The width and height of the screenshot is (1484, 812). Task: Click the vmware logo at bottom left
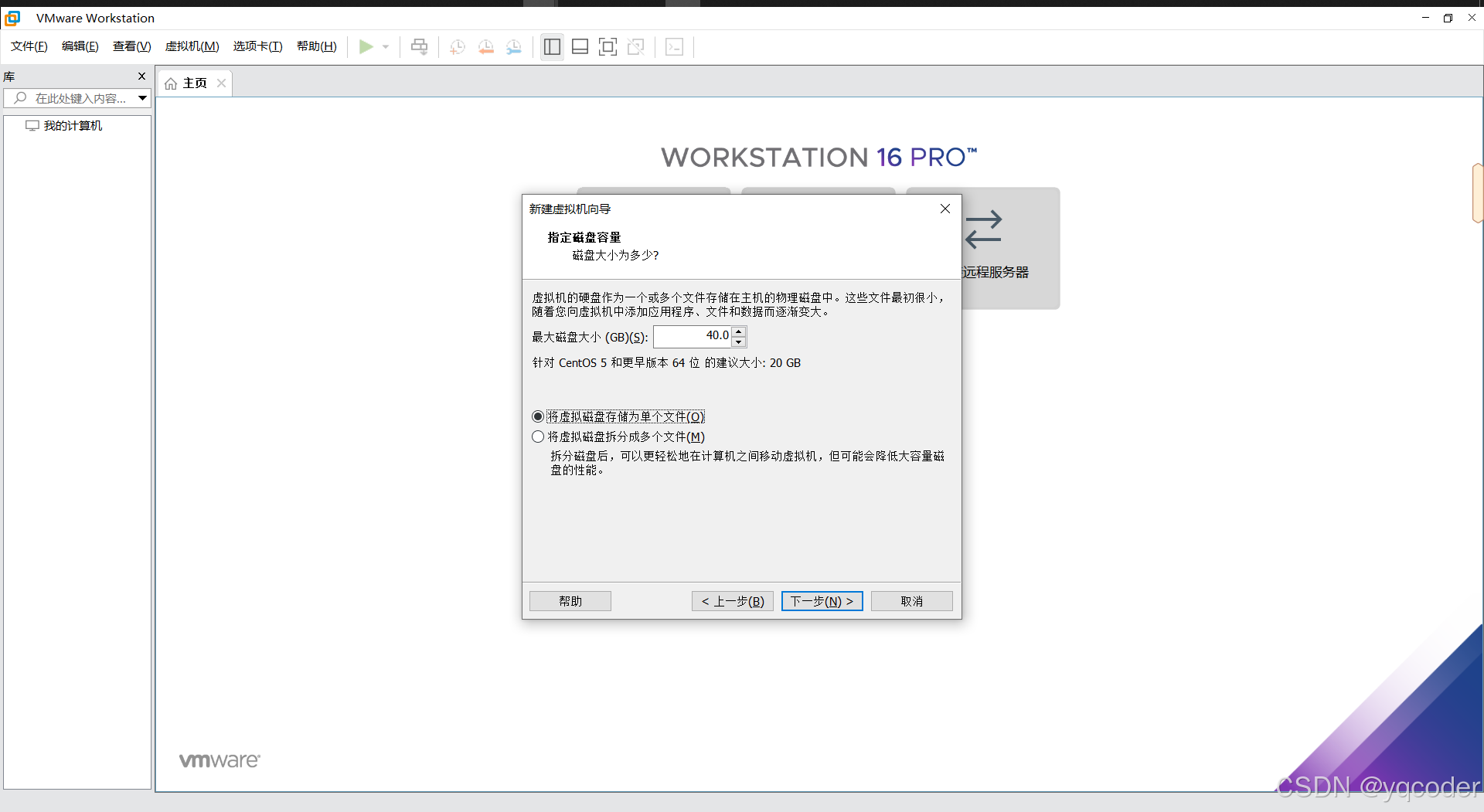click(x=220, y=760)
